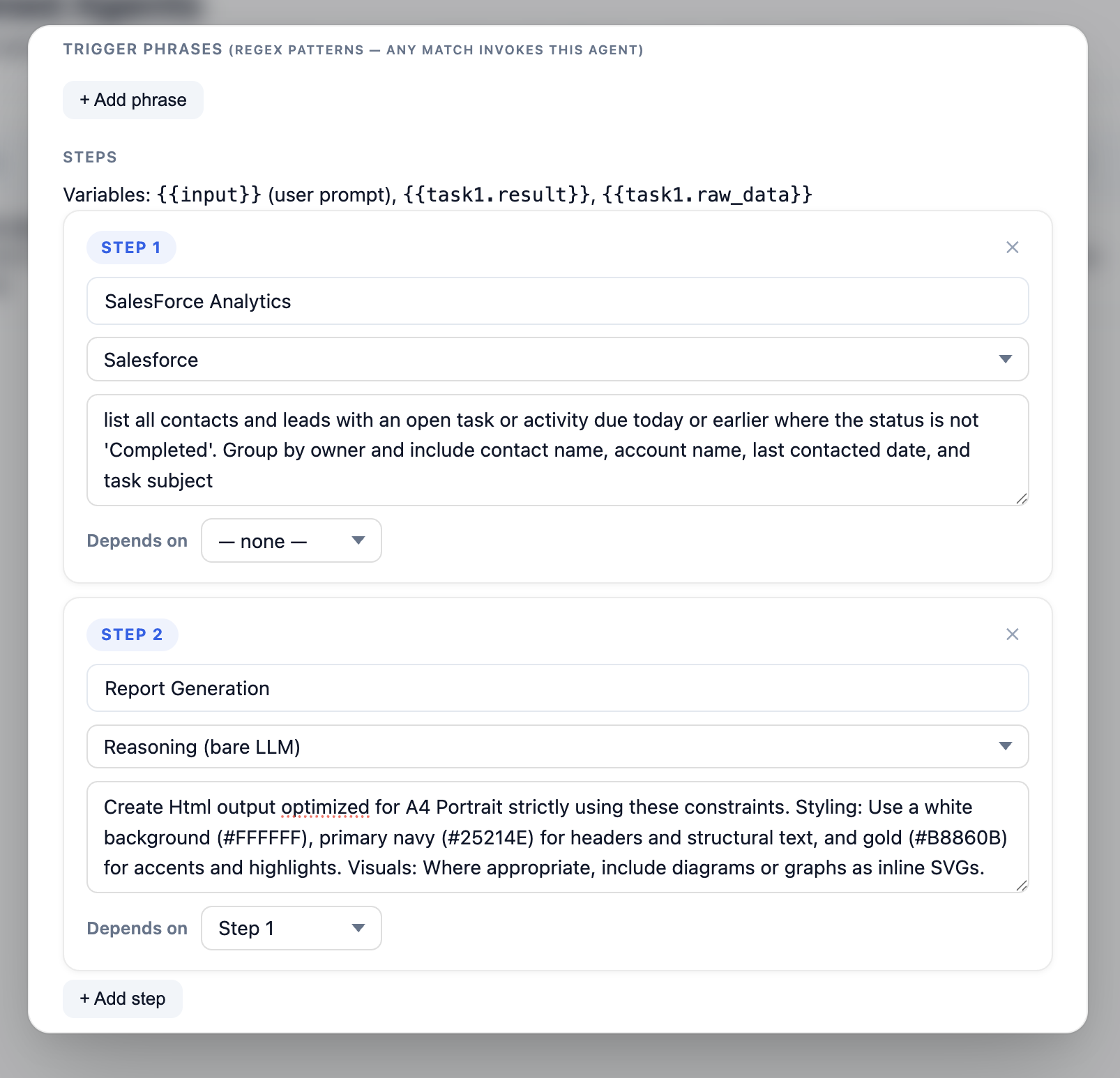Image resolution: width=1120 pixels, height=1078 pixels.
Task: Grab the Step 2 textarea resize handle
Action: (1022, 886)
